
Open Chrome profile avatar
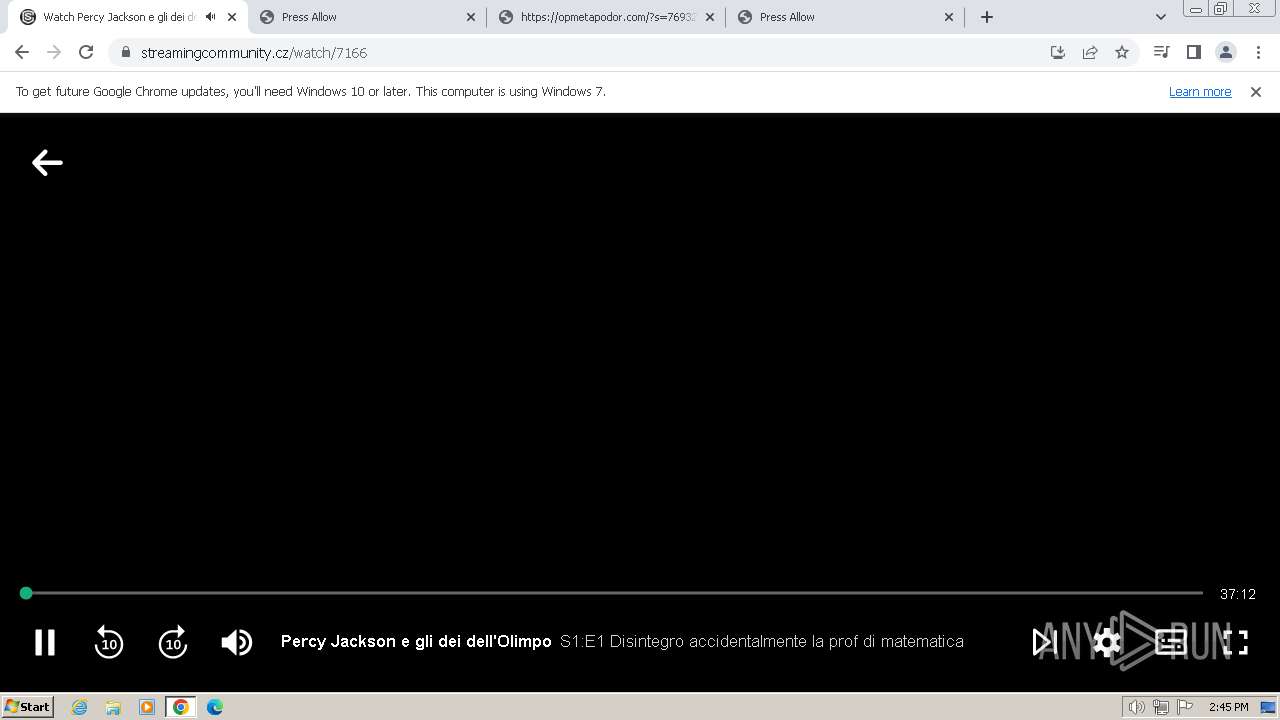point(1226,53)
